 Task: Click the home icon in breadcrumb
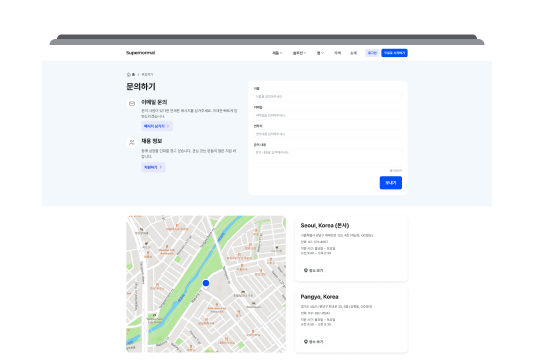tap(128, 74)
